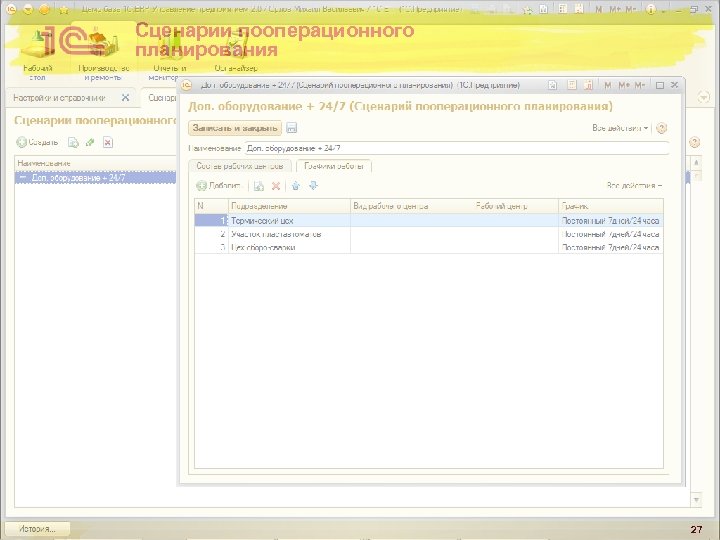Click schedule cell of Термический цех row
Screen dimensions: 720x540
tap(611, 221)
